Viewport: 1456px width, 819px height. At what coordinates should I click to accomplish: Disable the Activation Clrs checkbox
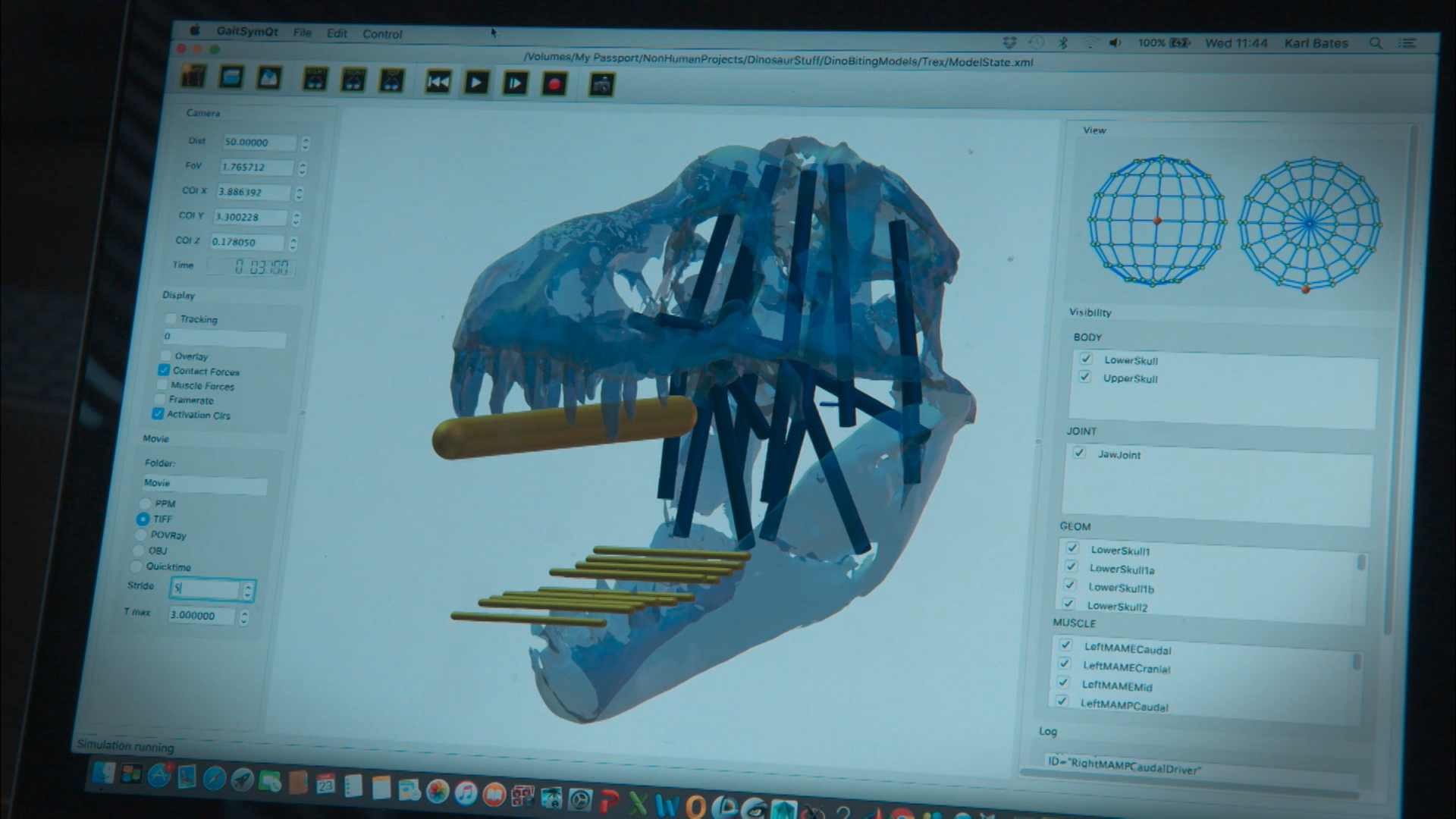158,413
